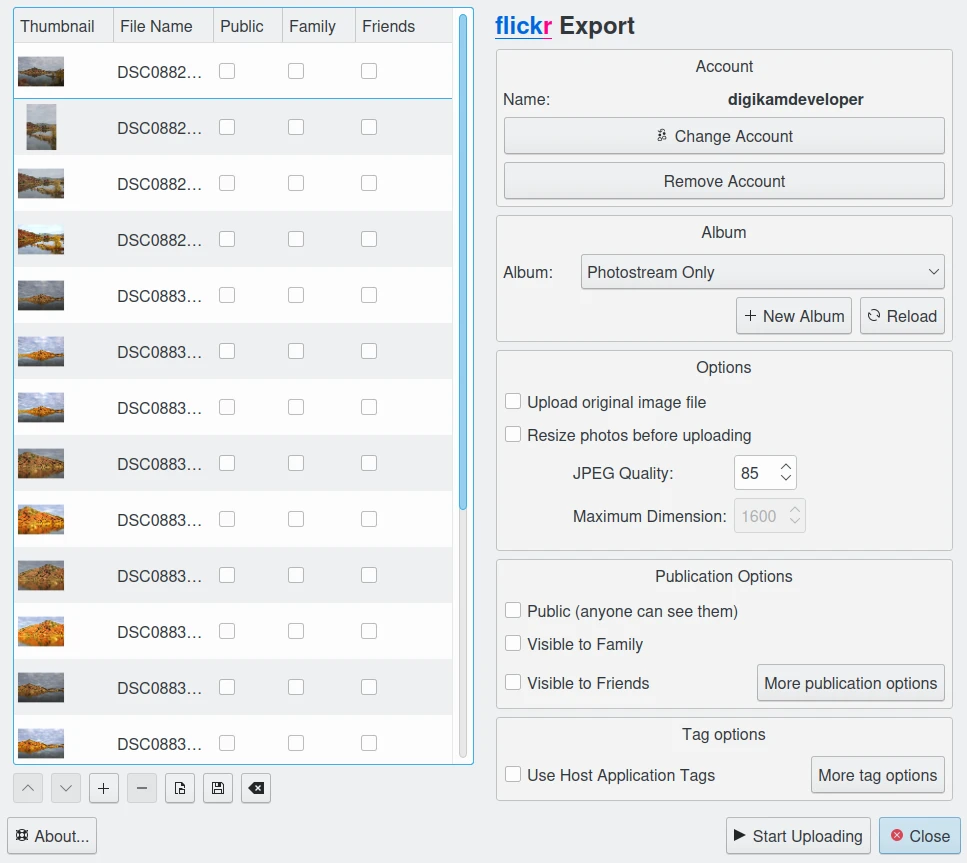The image size is (967, 863).
Task: Remove selected image with the minus button
Action: point(142,788)
